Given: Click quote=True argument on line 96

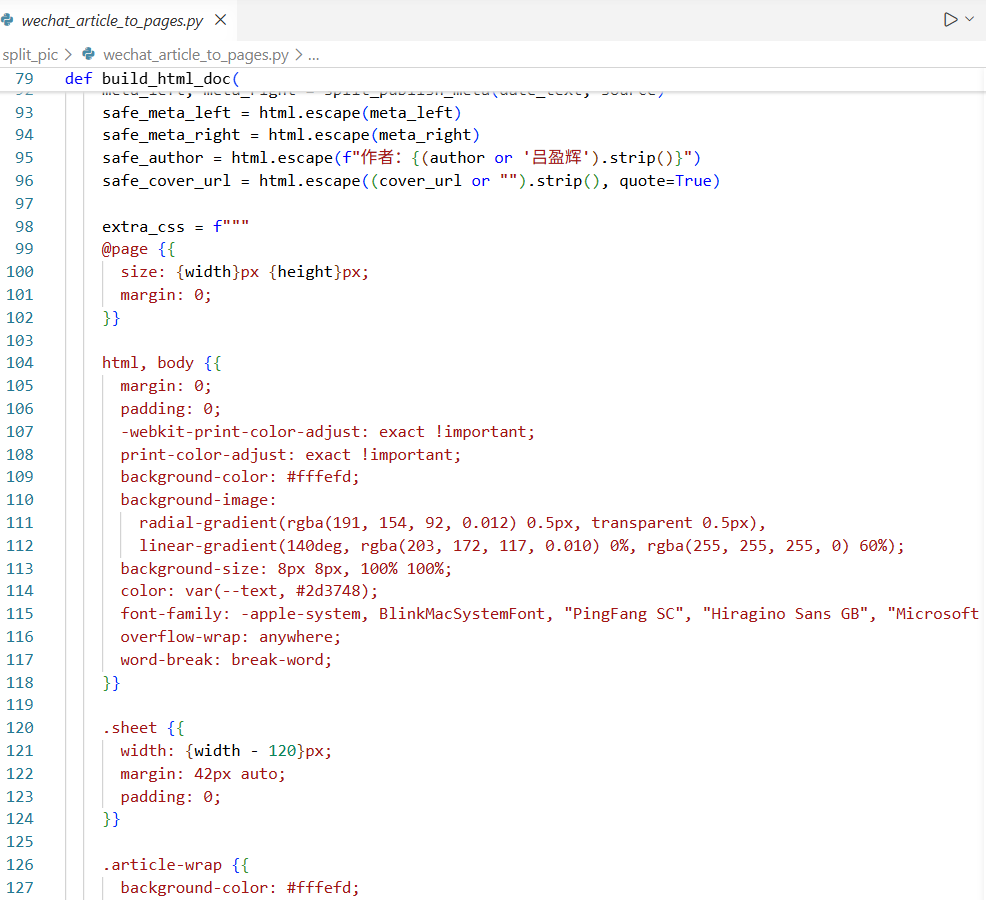Looking at the screenshot, I should click(x=665, y=181).
